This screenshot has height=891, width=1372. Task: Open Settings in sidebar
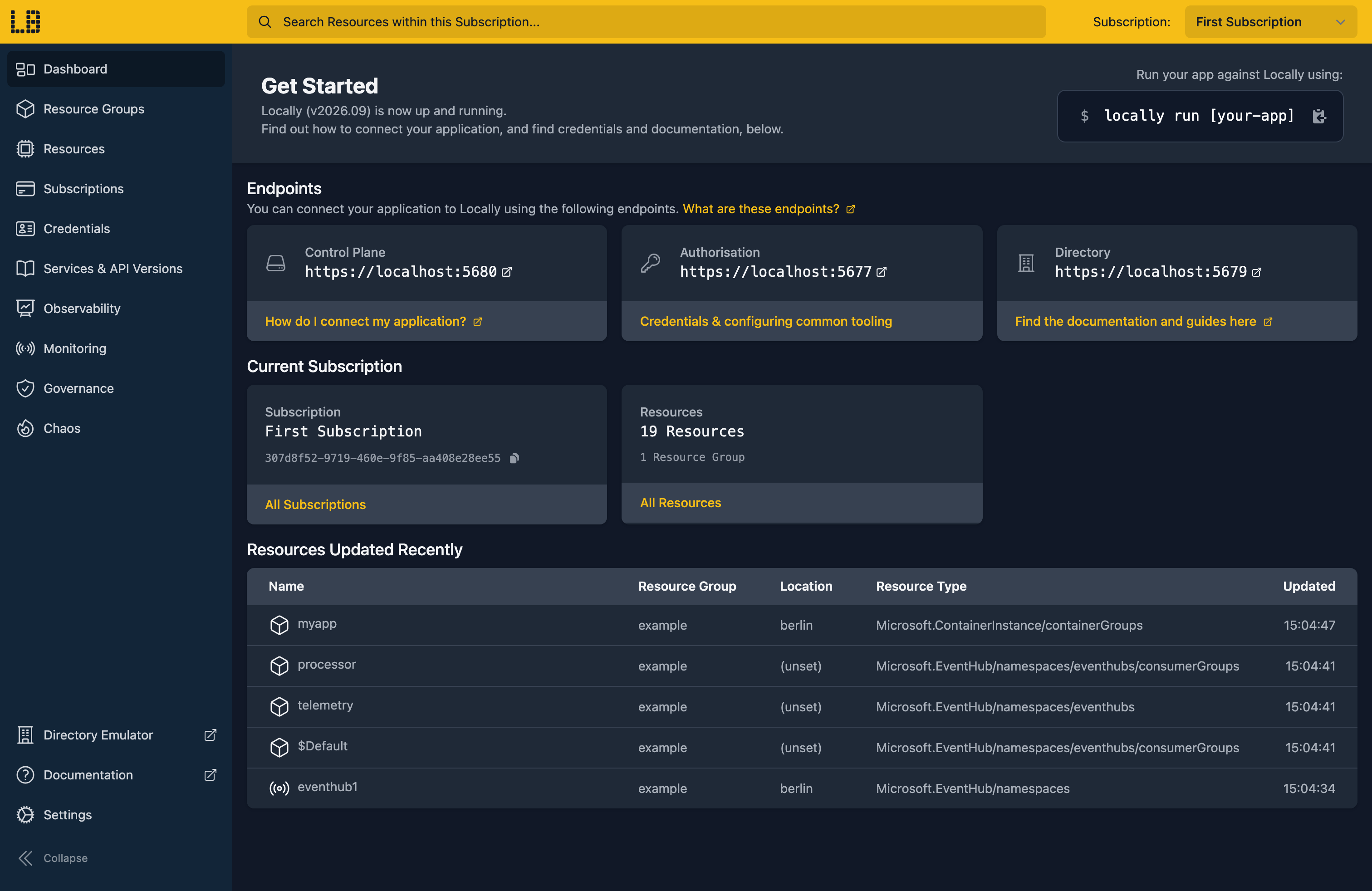pyautogui.click(x=116, y=814)
